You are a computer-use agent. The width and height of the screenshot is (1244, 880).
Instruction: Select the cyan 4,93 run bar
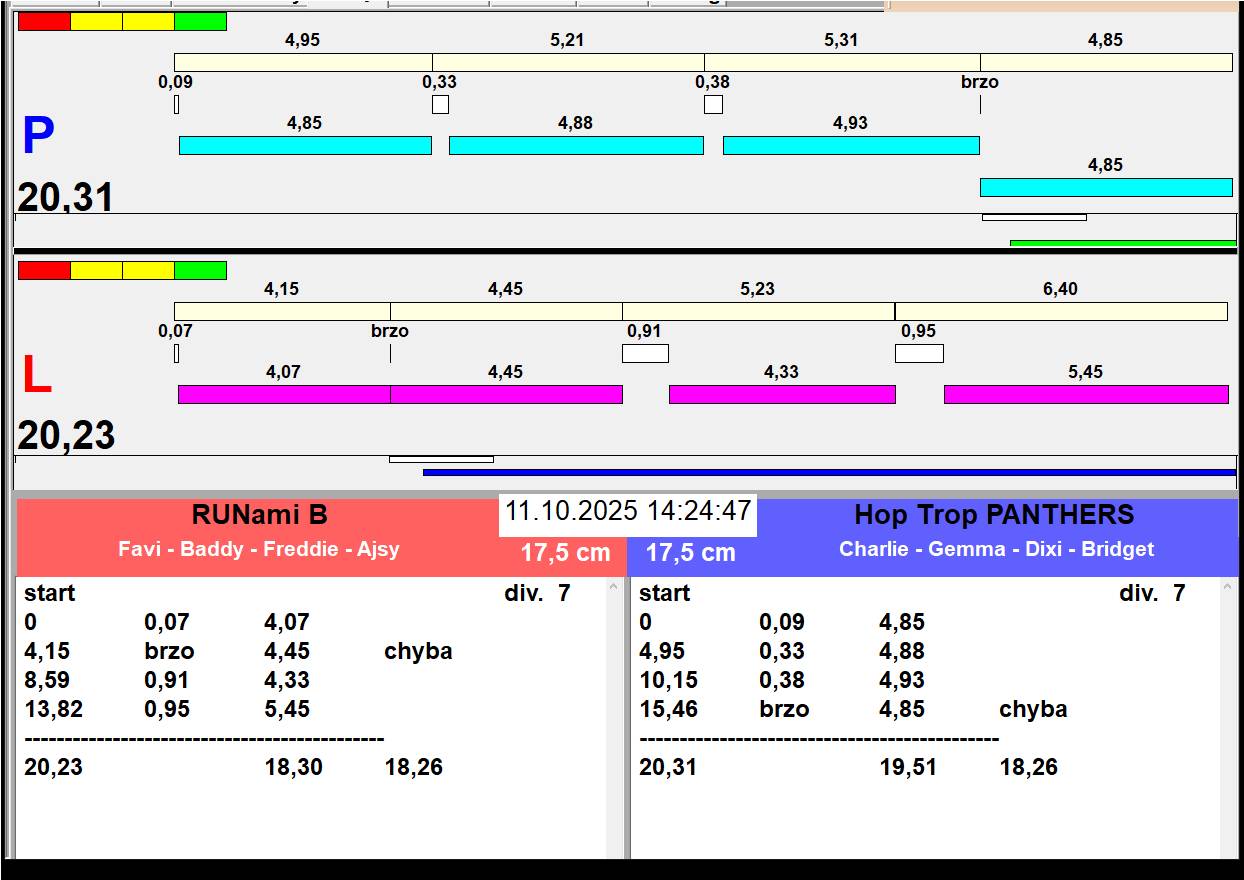point(851,146)
